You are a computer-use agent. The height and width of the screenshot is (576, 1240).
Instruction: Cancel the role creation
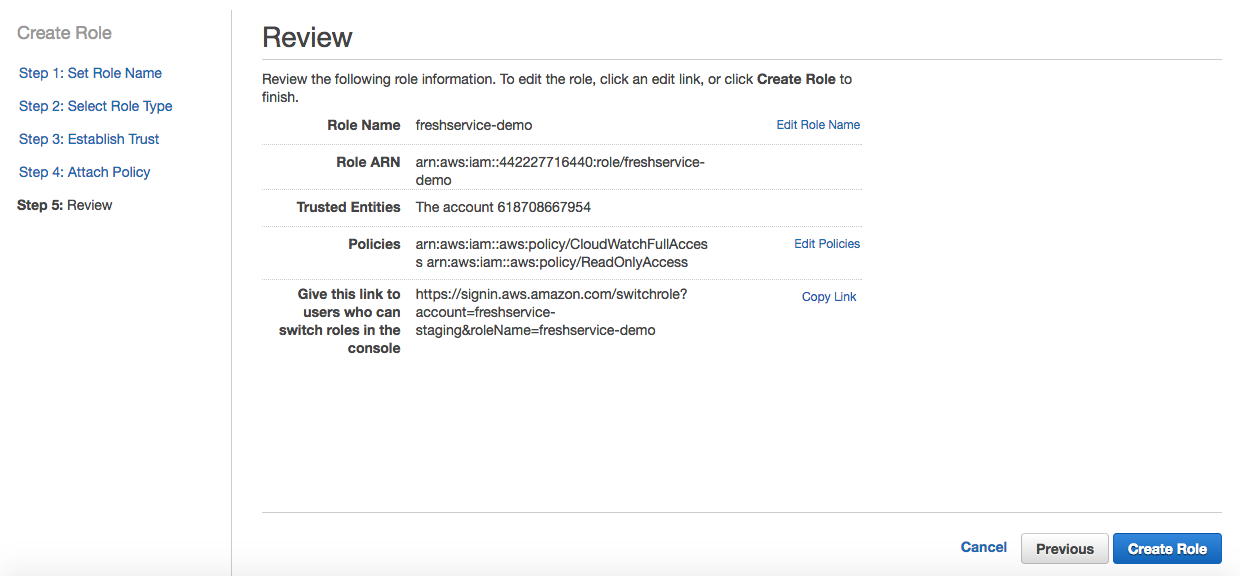click(983, 547)
